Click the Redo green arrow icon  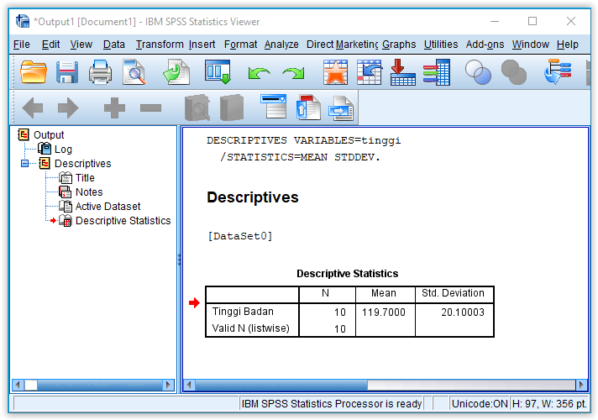tap(293, 72)
